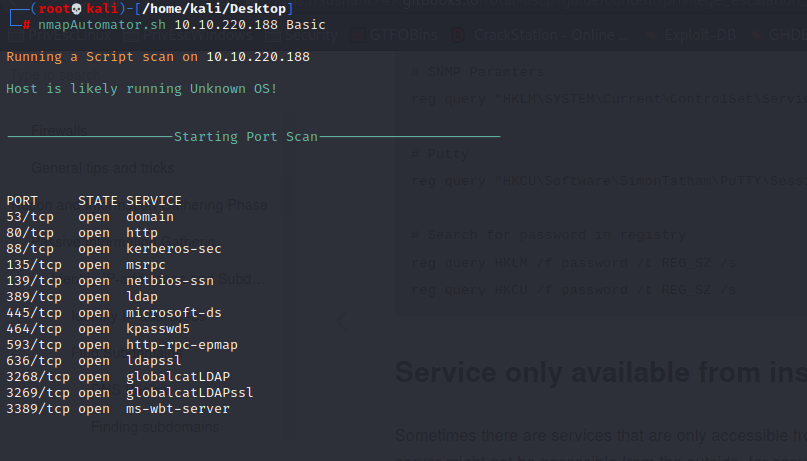Click the 593/tcp port entry
Screen dimensions: 807x461
coord(34,345)
